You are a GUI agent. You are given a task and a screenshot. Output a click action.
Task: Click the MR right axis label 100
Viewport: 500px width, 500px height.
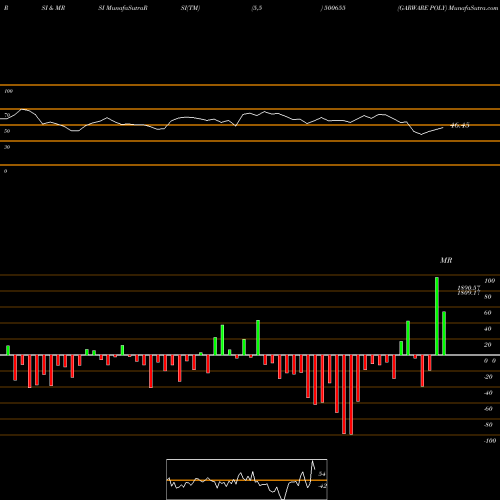tap(489, 281)
